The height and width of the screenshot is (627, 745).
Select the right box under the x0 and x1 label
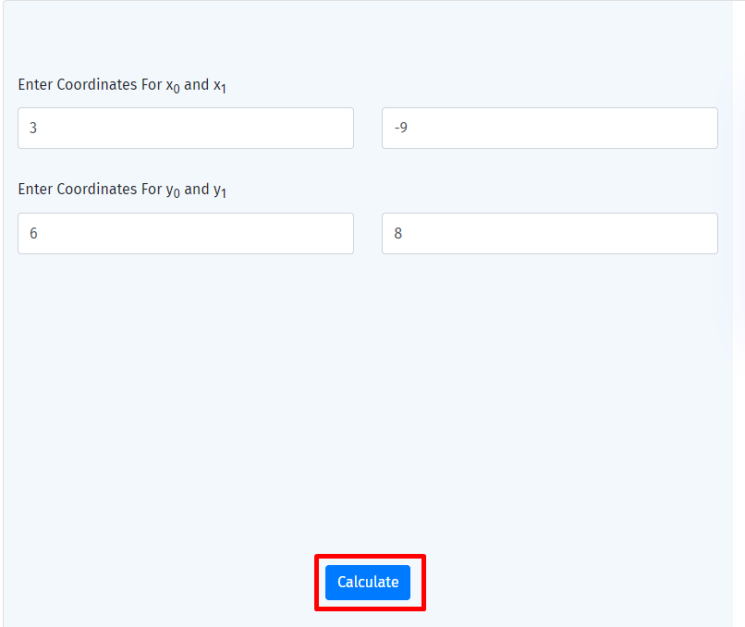(549, 128)
